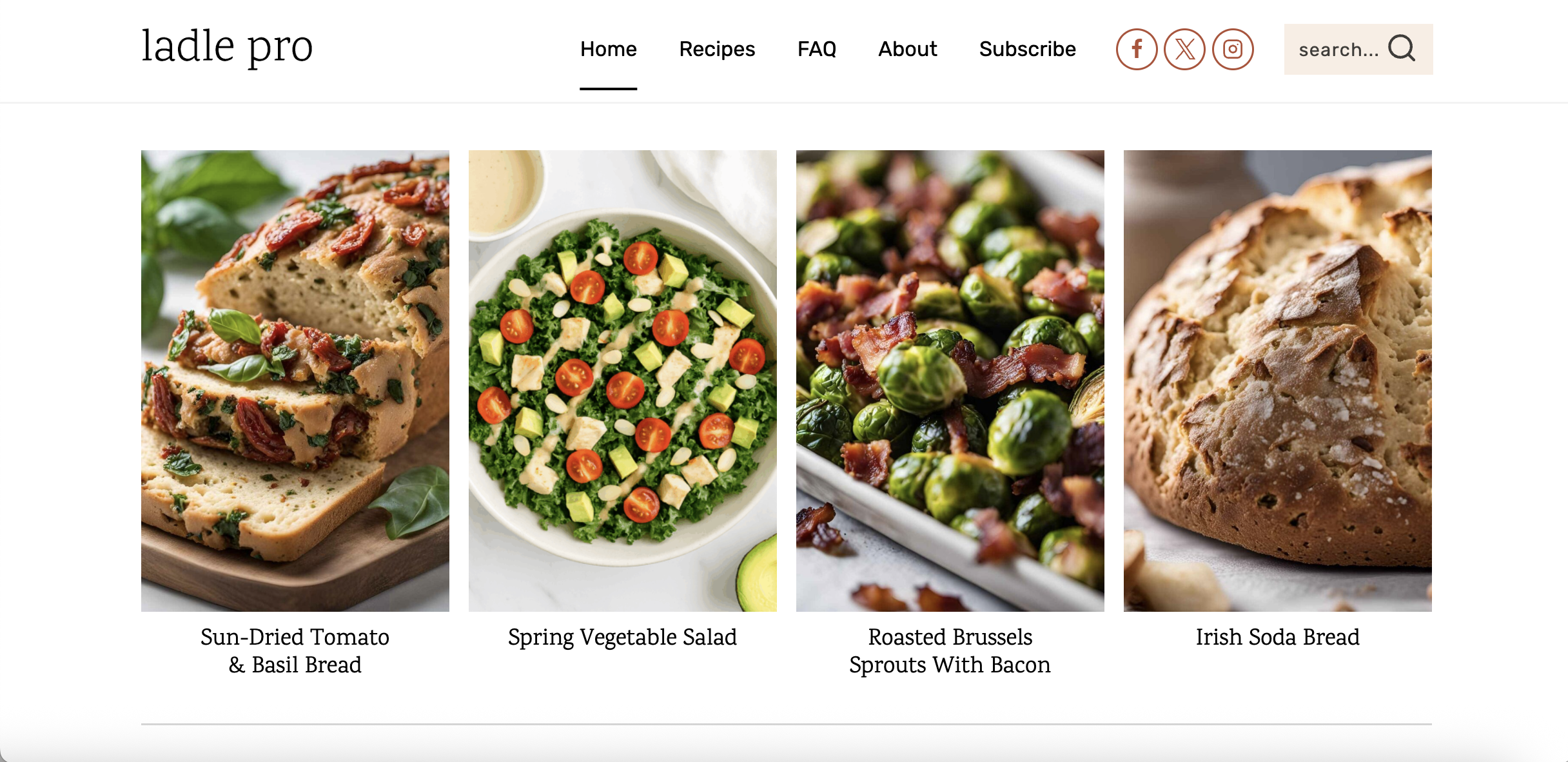This screenshot has height=762, width=1568.
Task: Open the Instagram social icon
Action: [x=1233, y=49]
